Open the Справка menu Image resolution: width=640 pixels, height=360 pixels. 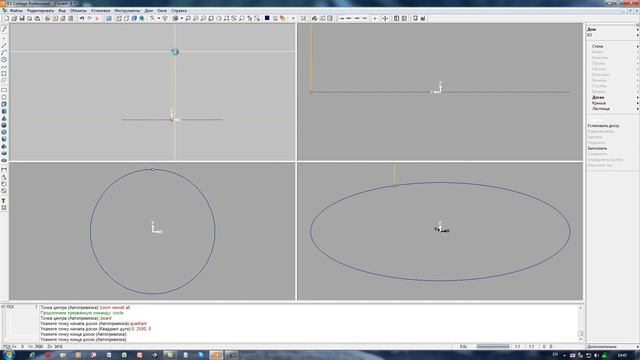179,11
